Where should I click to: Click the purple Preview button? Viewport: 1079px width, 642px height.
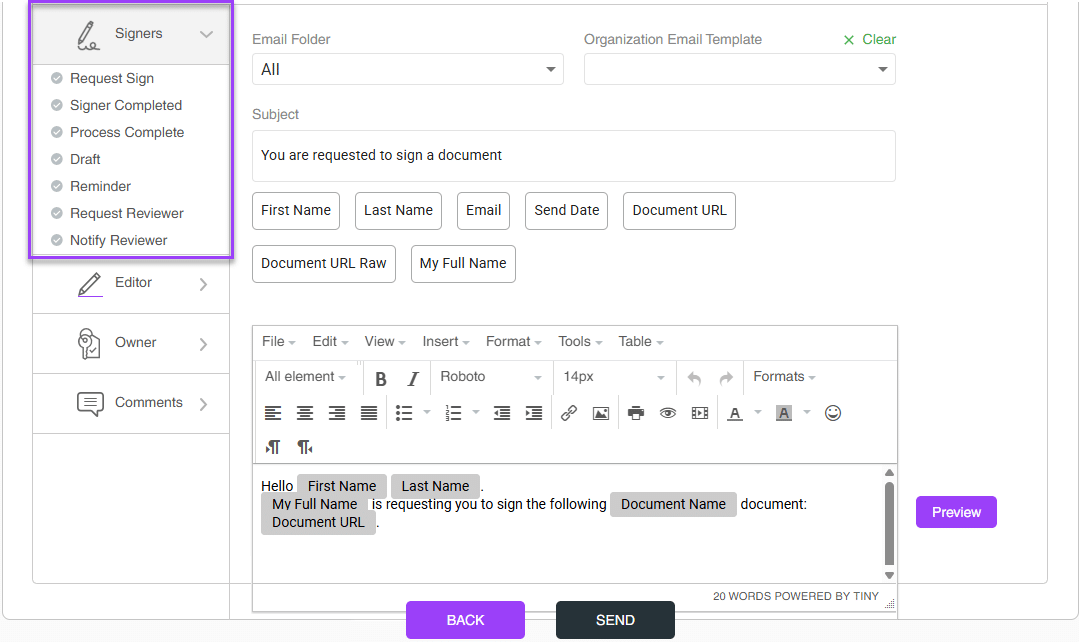click(956, 512)
